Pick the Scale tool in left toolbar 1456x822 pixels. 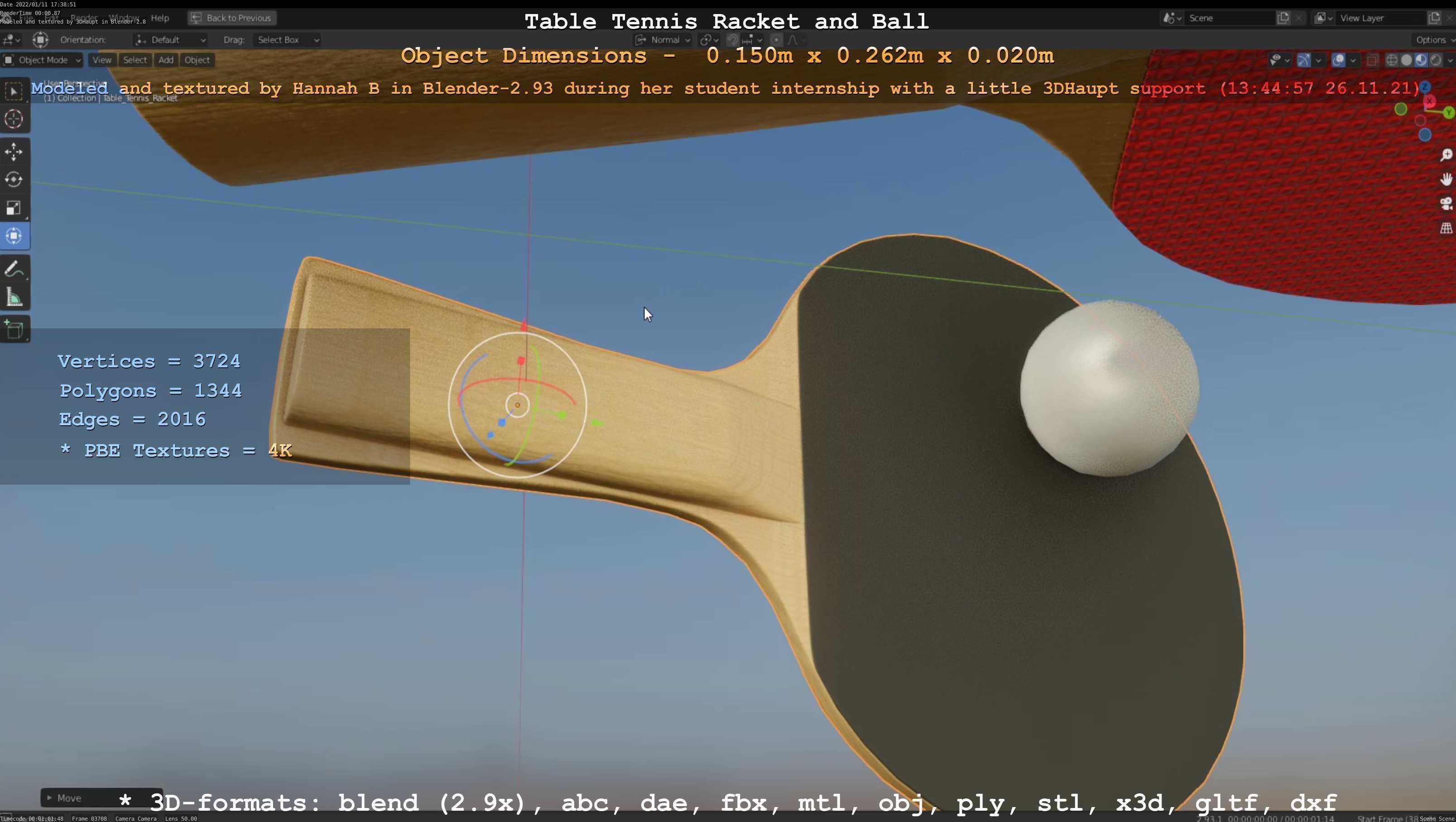14,207
